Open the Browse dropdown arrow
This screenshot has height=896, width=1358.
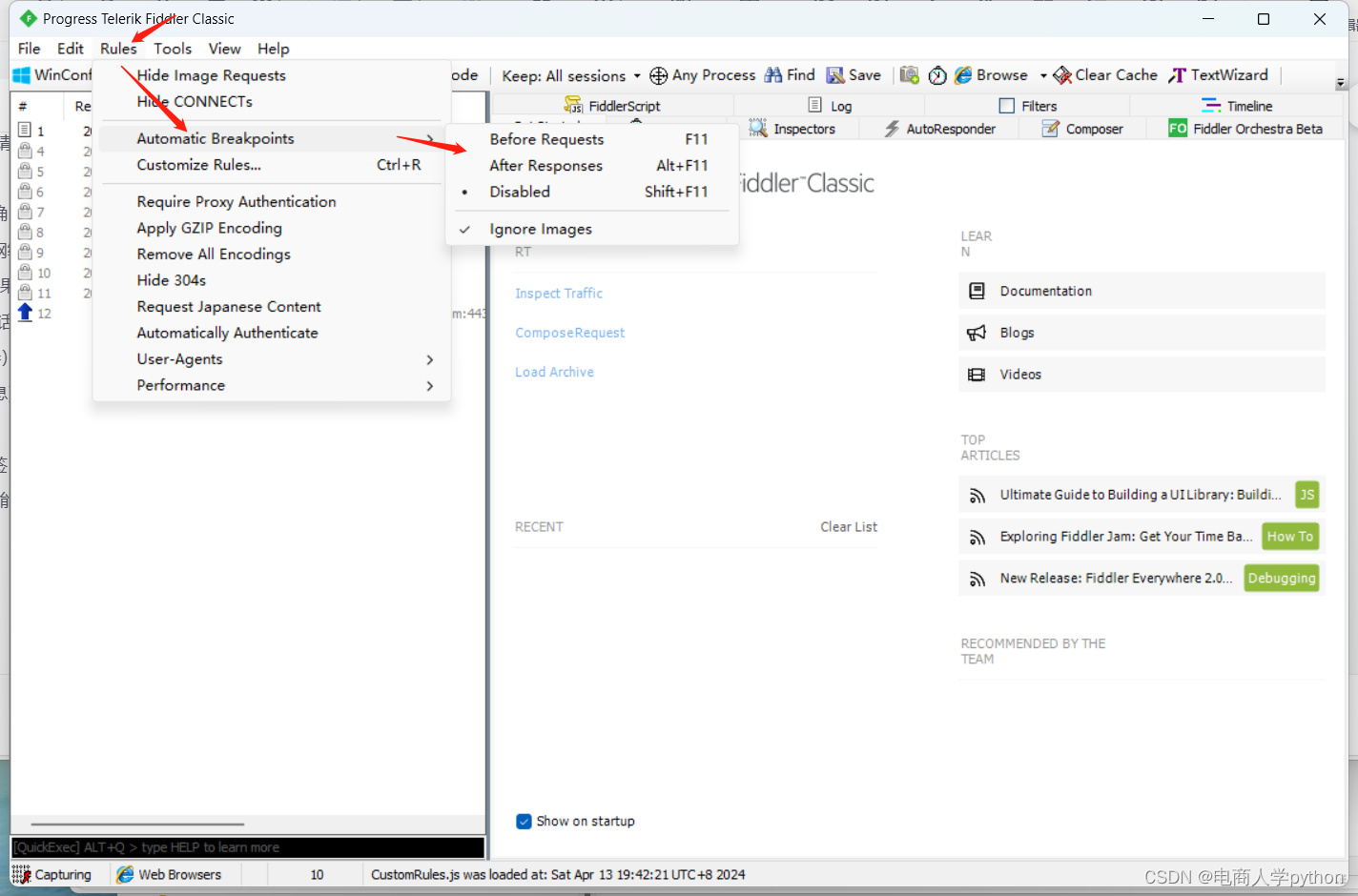tap(1043, 75)
